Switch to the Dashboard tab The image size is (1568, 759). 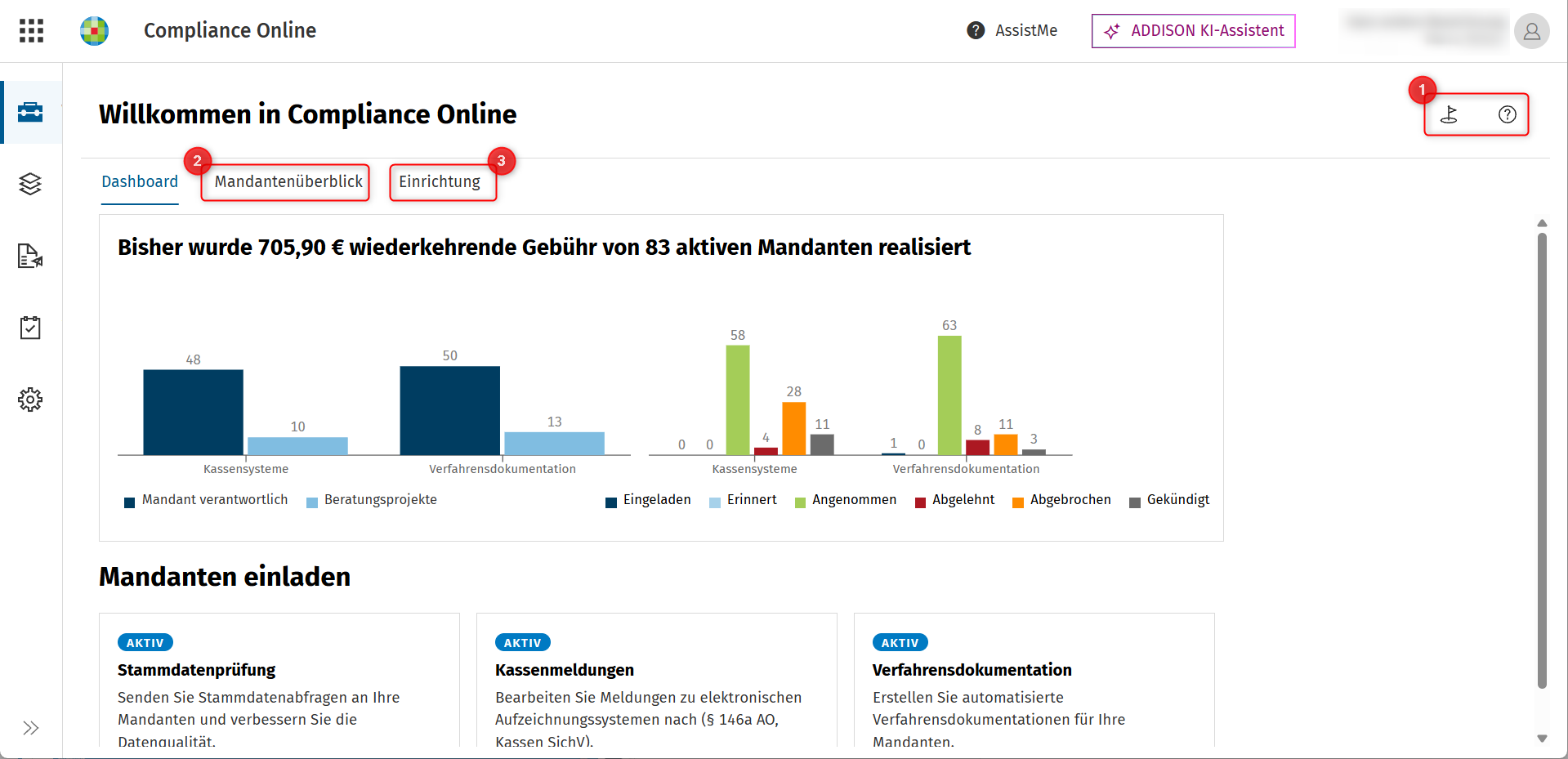click(140, 182)
